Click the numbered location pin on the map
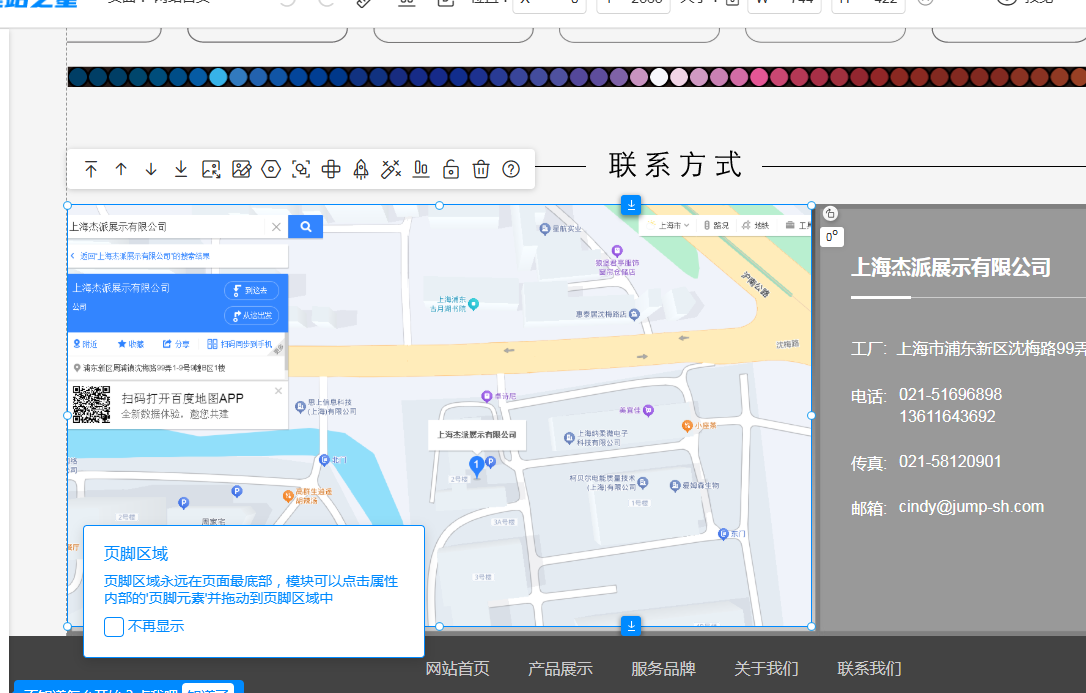 [477, 466]
